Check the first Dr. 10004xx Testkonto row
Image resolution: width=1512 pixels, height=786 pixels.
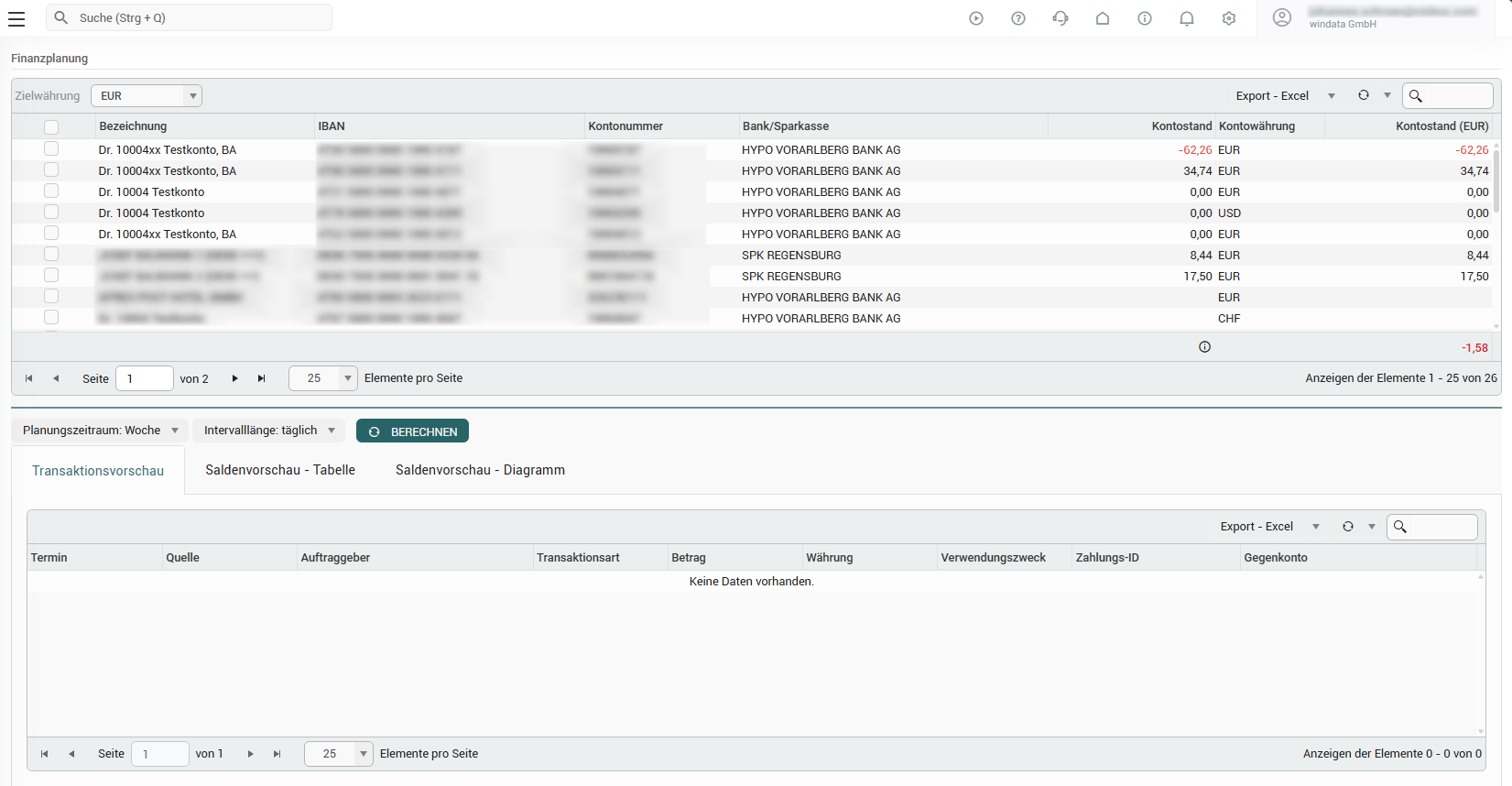coord(51,149)
